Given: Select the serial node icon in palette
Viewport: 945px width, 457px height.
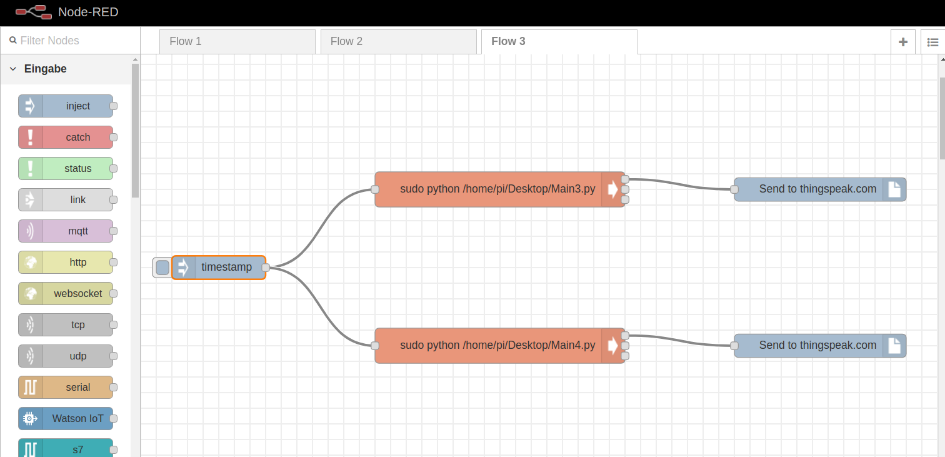Looking at the screenshot, I should point(30,387).
